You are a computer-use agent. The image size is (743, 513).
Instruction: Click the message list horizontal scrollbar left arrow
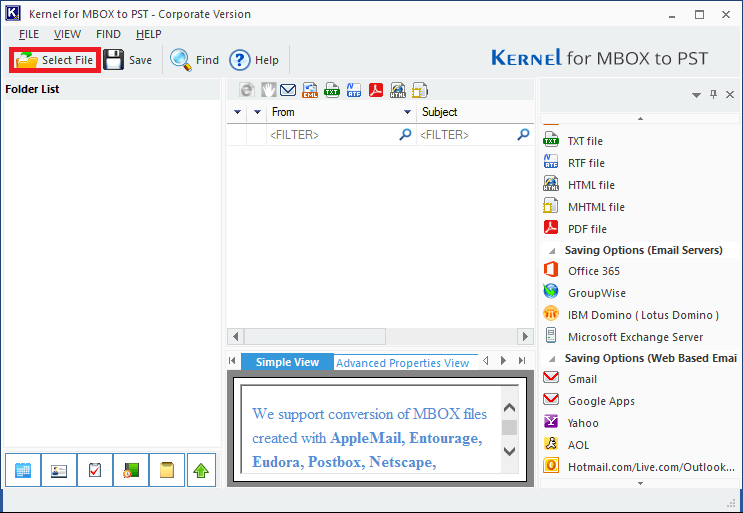point(236,337)
